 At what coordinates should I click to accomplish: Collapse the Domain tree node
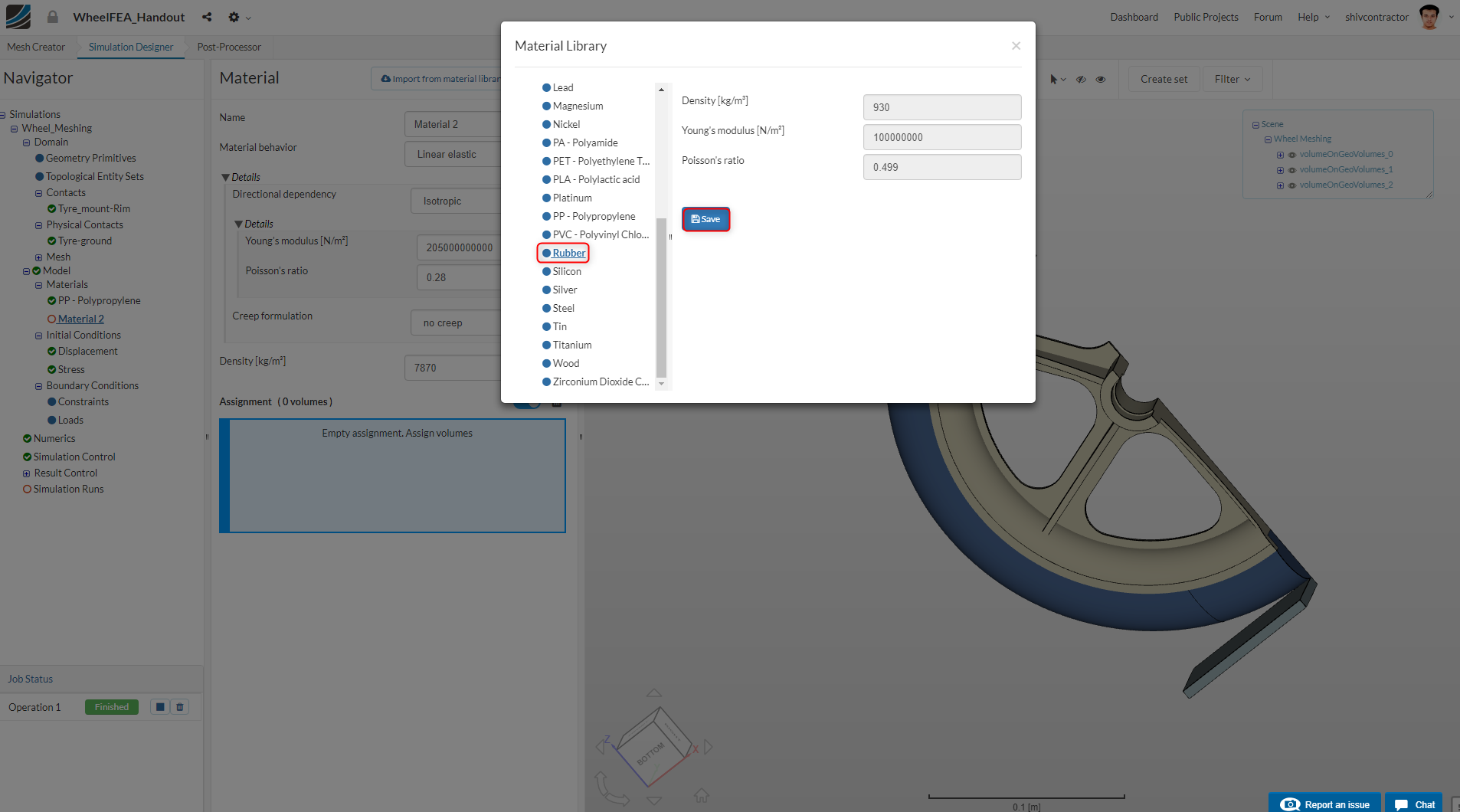[27, 142]
